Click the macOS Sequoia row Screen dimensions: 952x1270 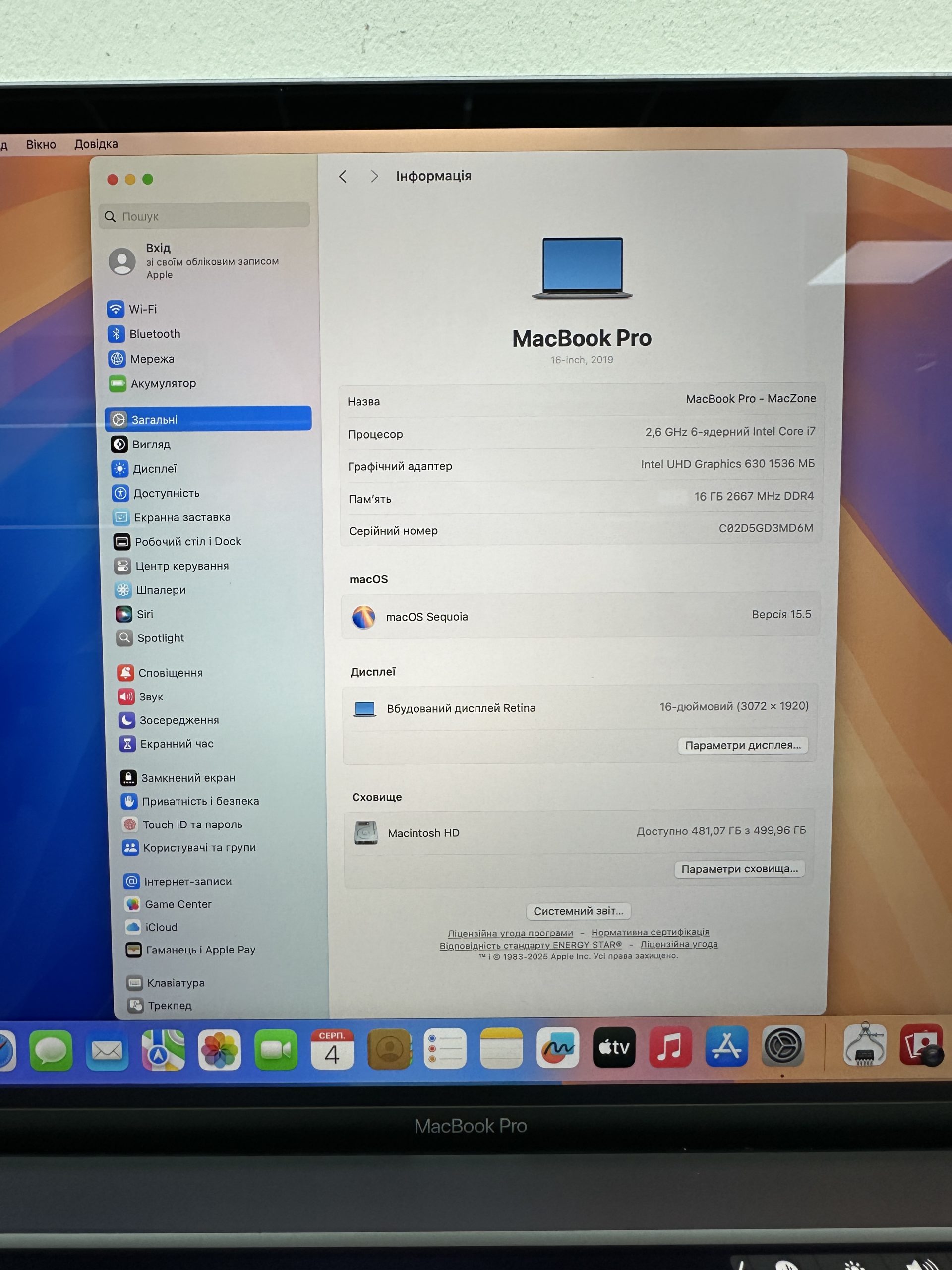pos(581,616)
